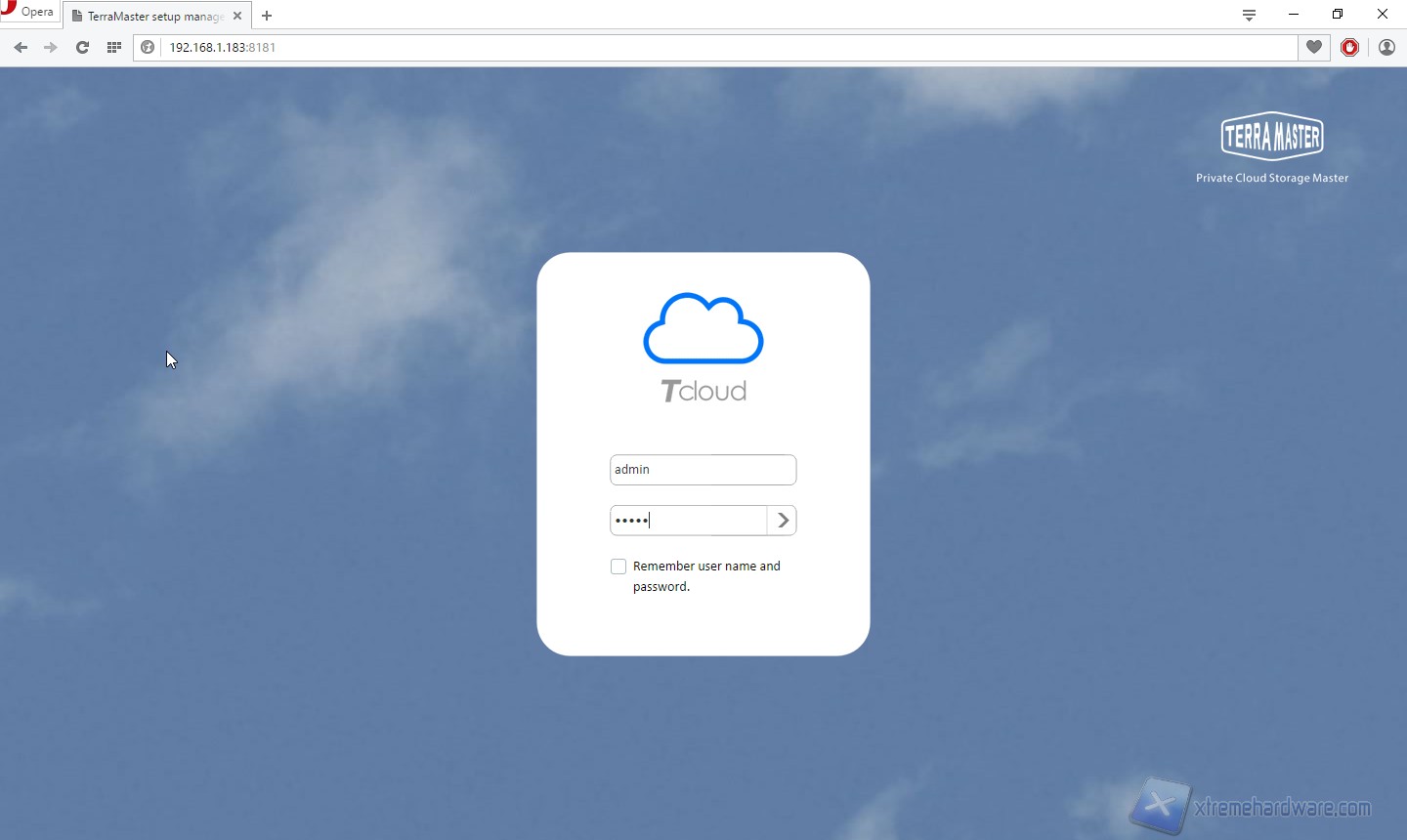Open a new browser tab
Screen dimensions: 1407x840
267,16
